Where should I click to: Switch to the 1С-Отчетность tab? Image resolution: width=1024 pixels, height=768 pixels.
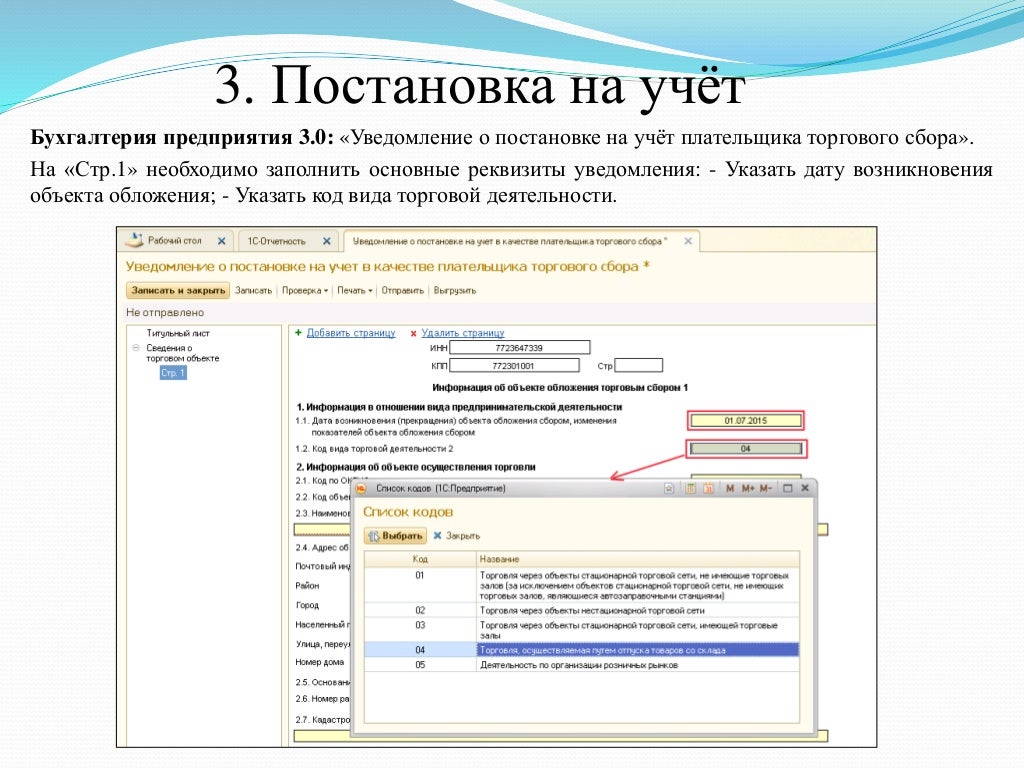point(276,241)
